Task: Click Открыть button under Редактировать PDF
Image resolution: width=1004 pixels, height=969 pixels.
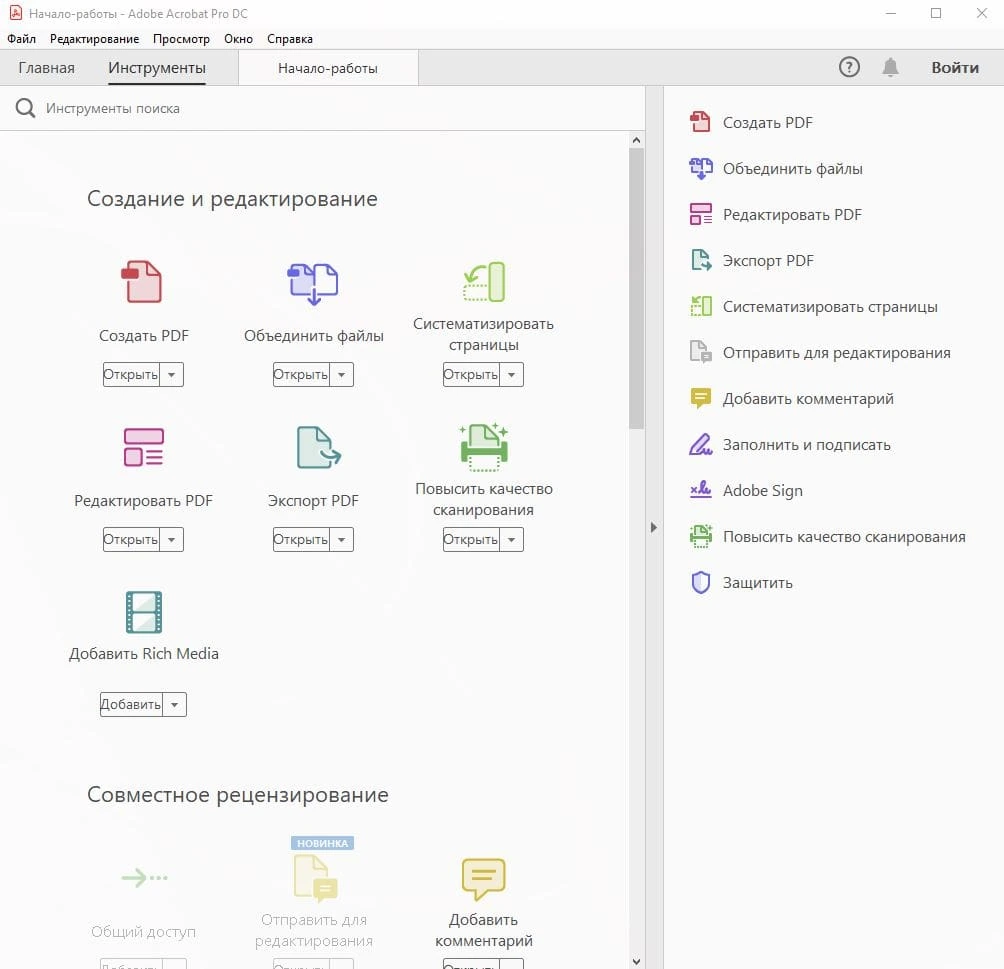Action: click(x=131, y=539)
